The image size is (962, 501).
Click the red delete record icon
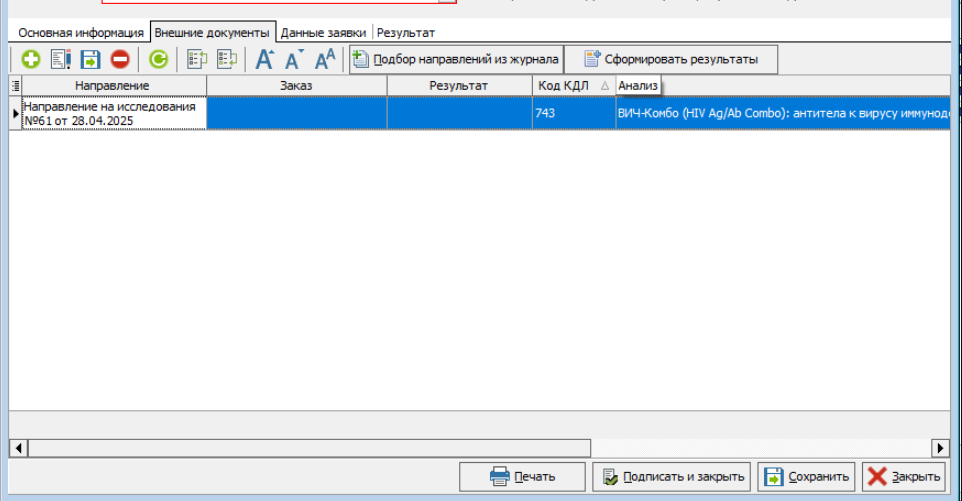120,60
